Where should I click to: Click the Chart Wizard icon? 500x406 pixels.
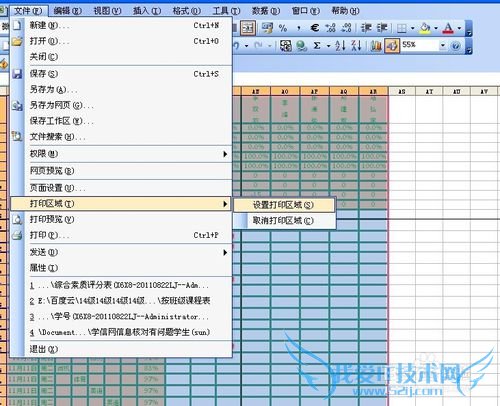coord(376,45)
